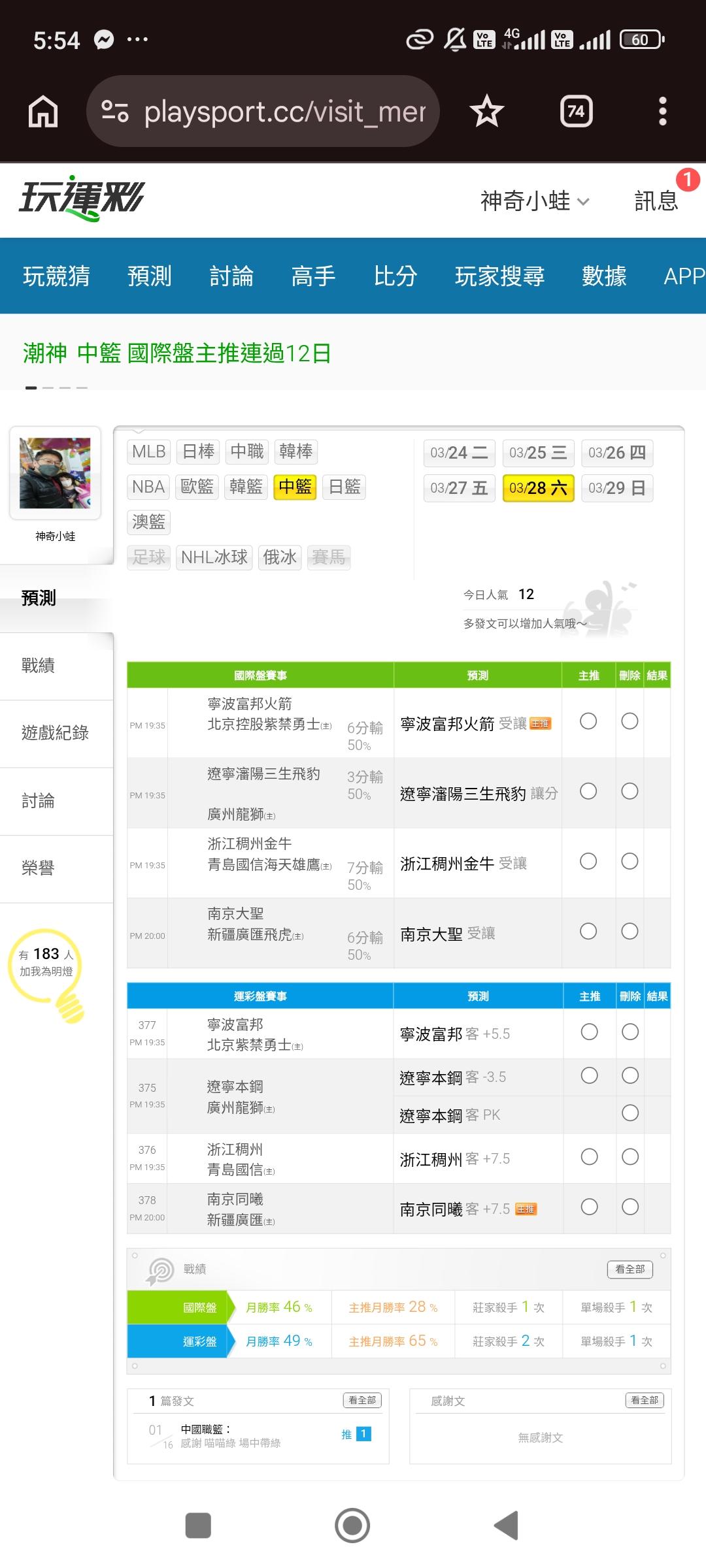The image size is (706, 1568).
Task: Bookmark this page with the star icon
Action: pyautogui.click(x=486, y=112)
